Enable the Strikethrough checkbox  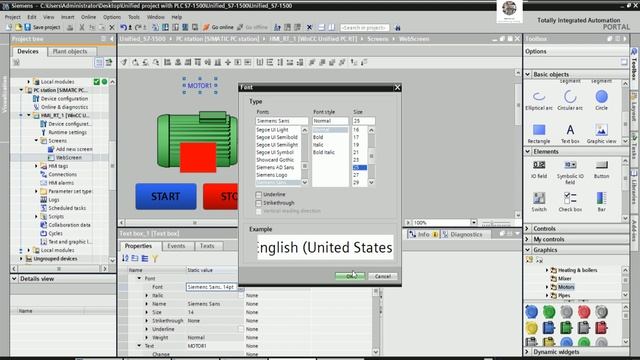click(258, 203)
